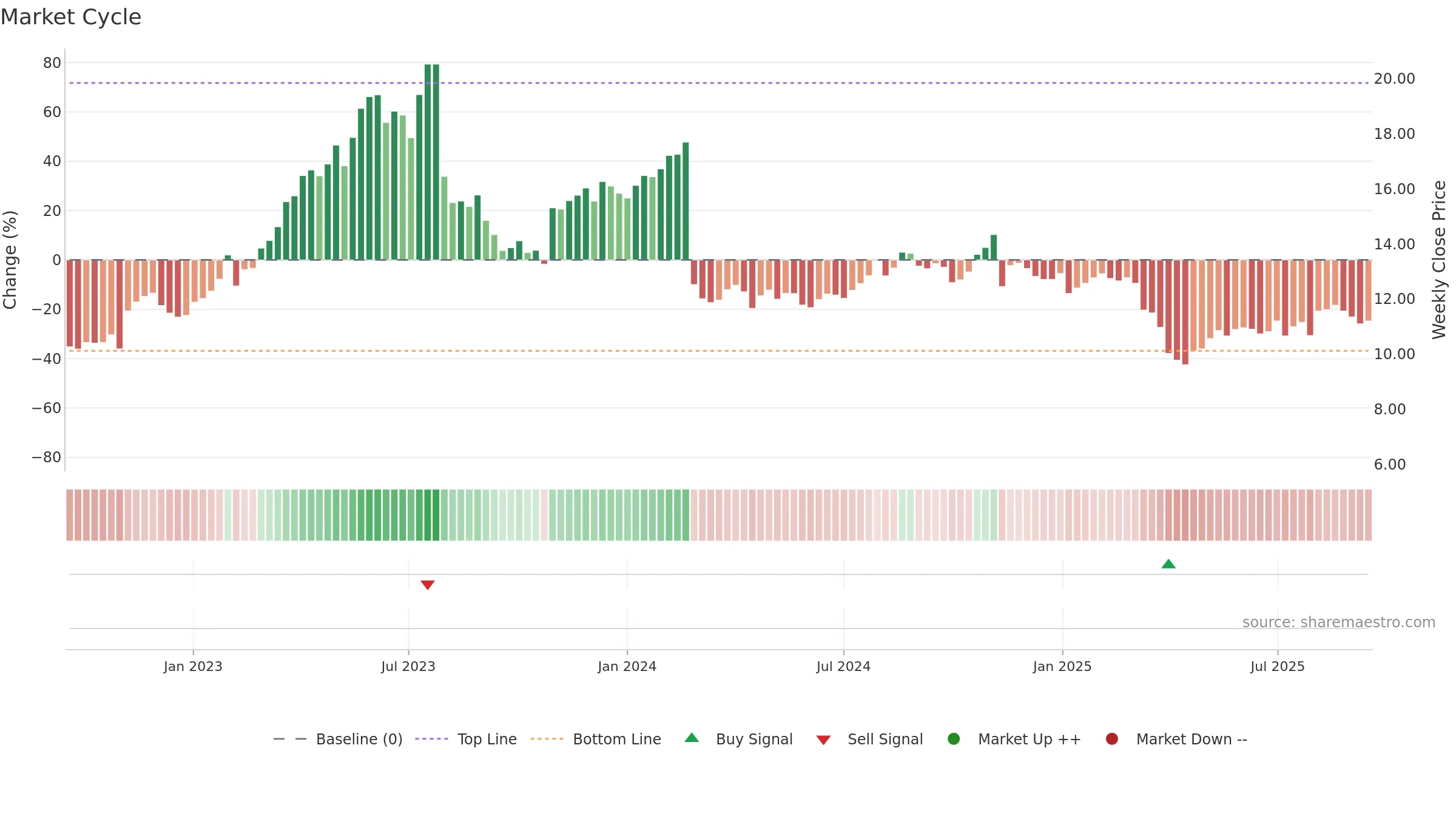Screen dimensions: 1456x819
Task: Click the green circle icon in the legend
Action: tap(954, 739)
